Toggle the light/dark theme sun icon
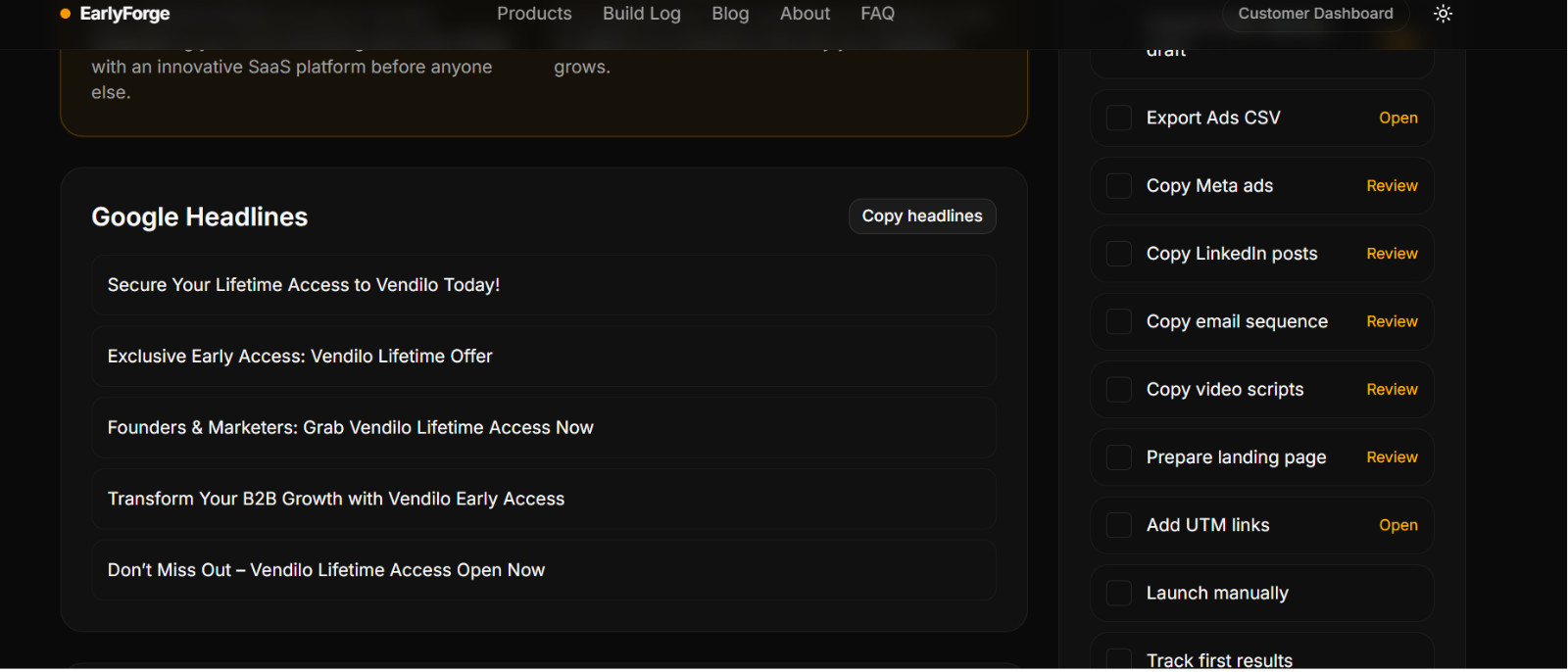 [1443, 14]
